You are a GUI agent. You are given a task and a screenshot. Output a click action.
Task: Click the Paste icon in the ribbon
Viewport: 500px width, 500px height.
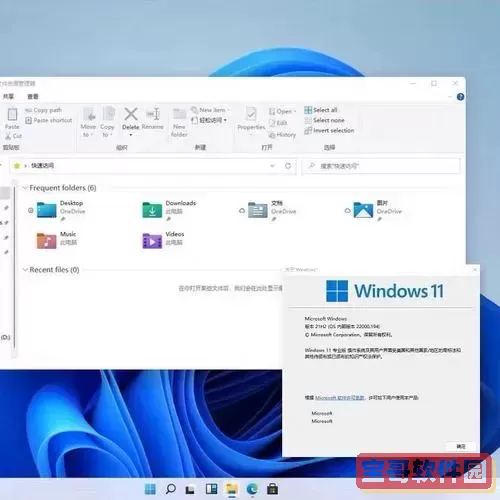[12, 115]
